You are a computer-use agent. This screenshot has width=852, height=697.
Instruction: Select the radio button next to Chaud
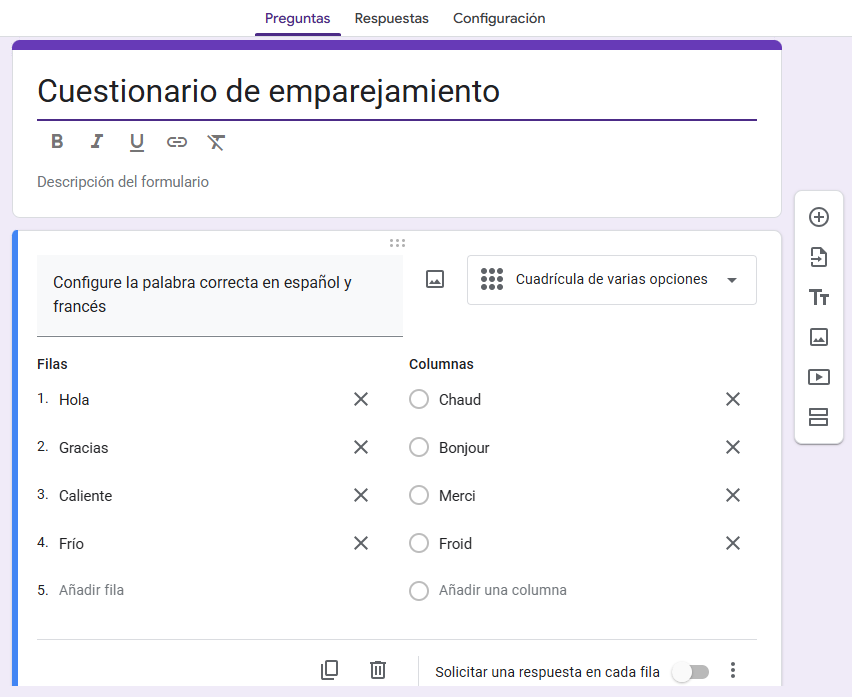point(419,399)
